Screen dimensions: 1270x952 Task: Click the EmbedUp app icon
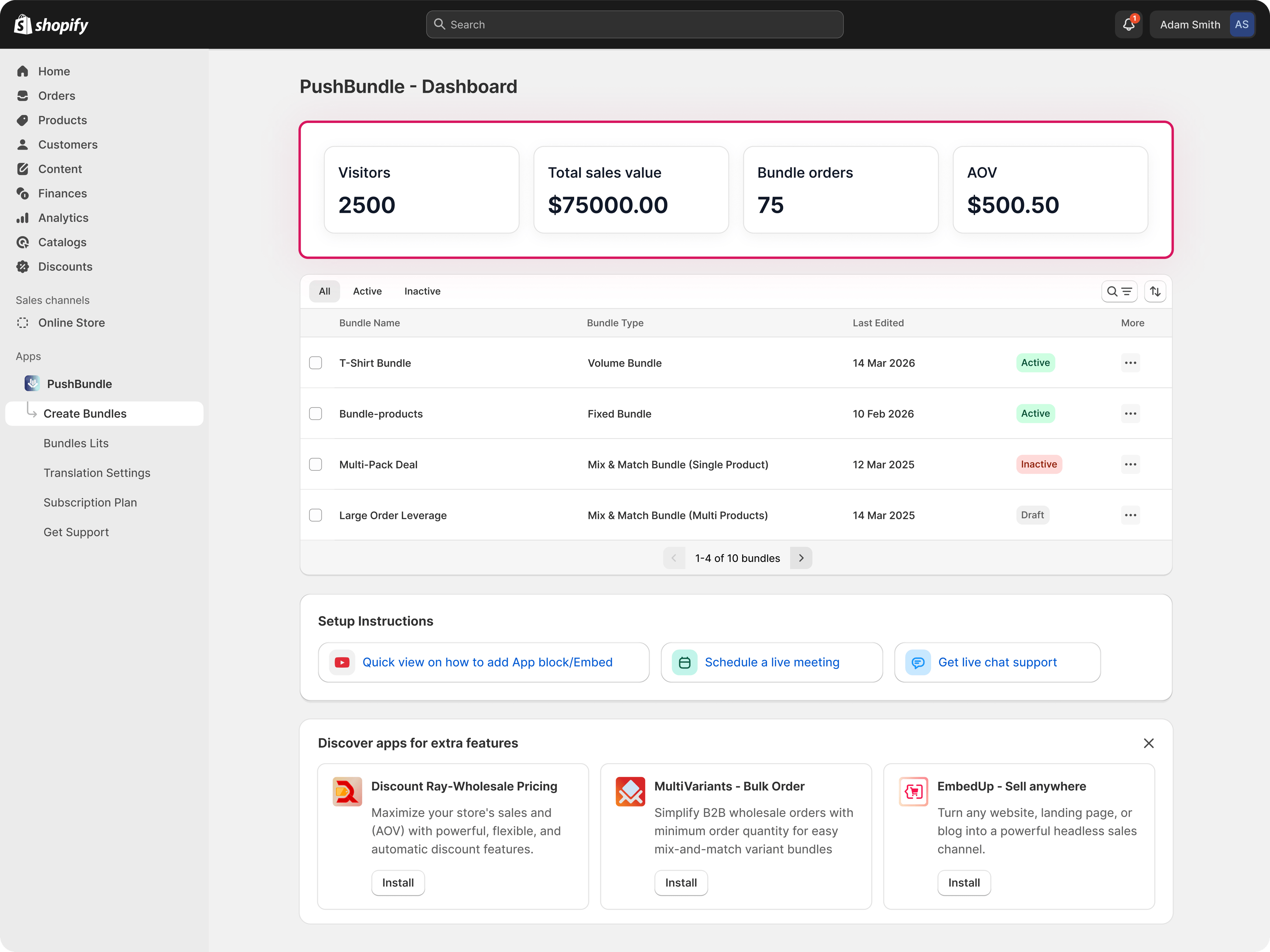tap(913, 791)
